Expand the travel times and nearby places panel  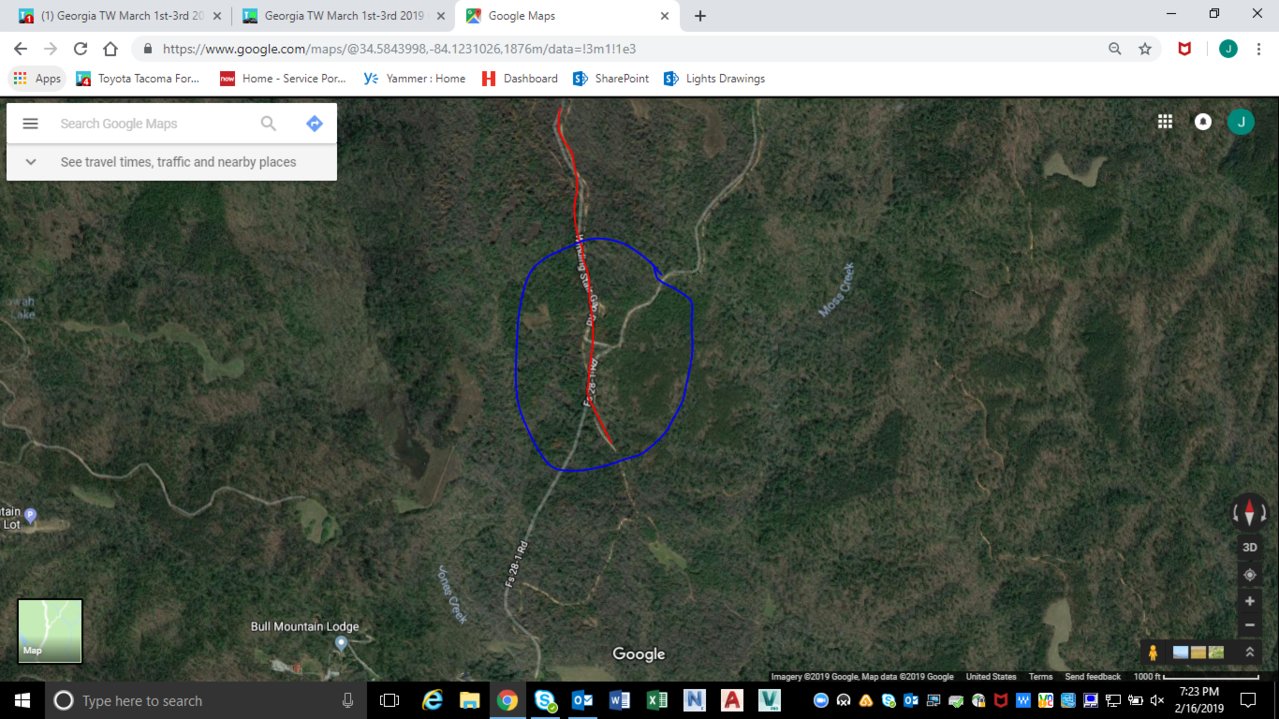point(171,162)
